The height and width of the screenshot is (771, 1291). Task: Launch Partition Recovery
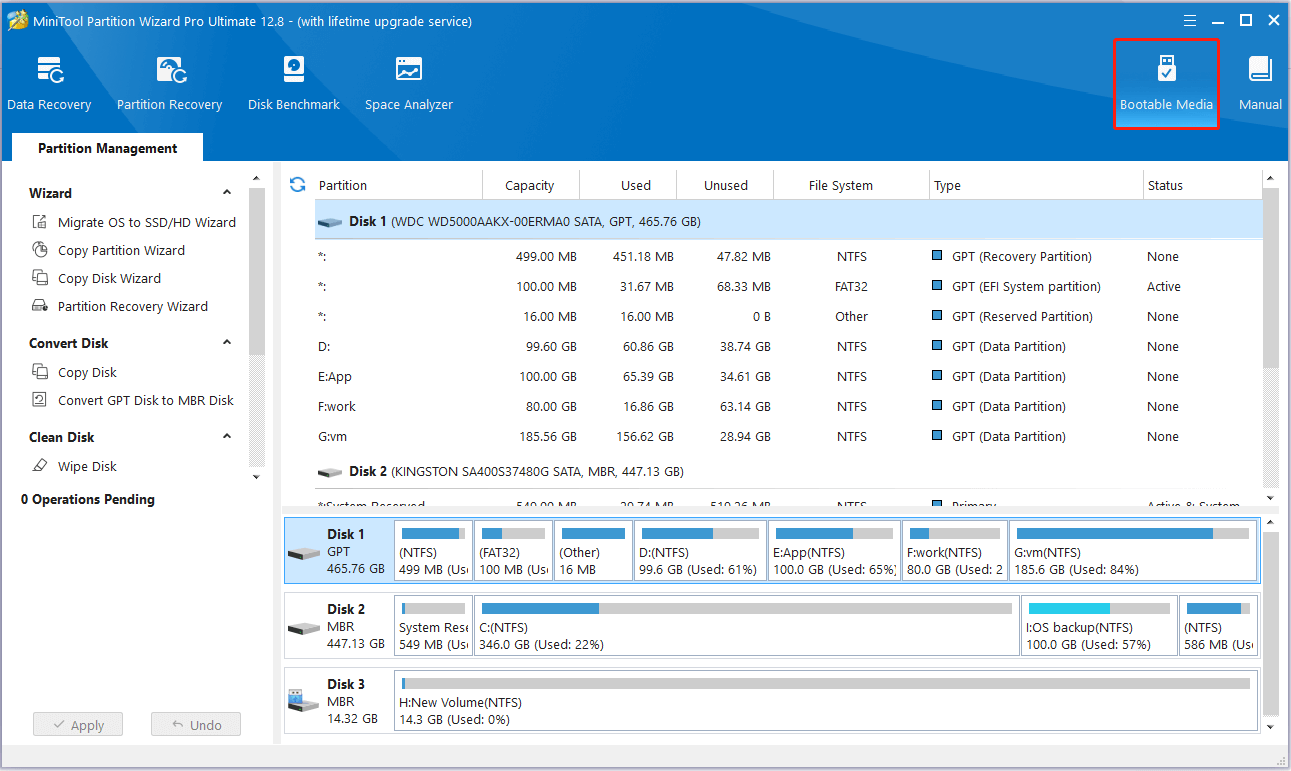click(x=168, y=80)
